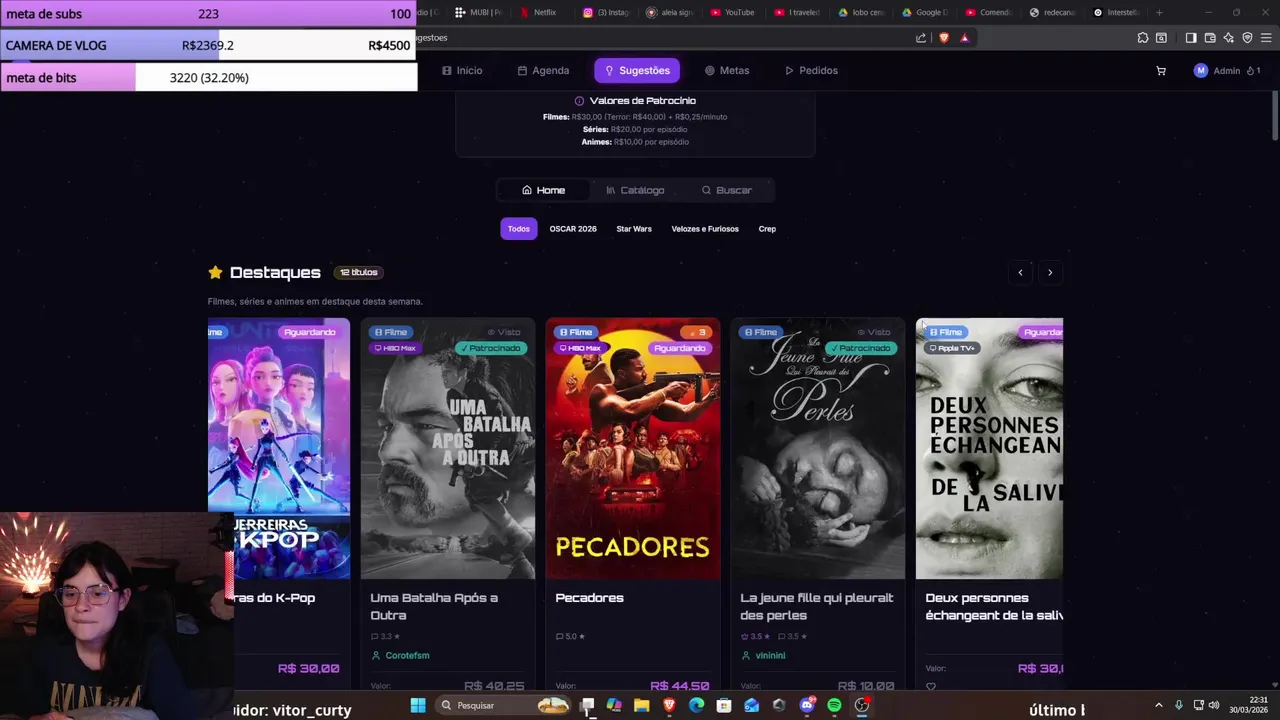Open Windows Start menu

(418, 705)
